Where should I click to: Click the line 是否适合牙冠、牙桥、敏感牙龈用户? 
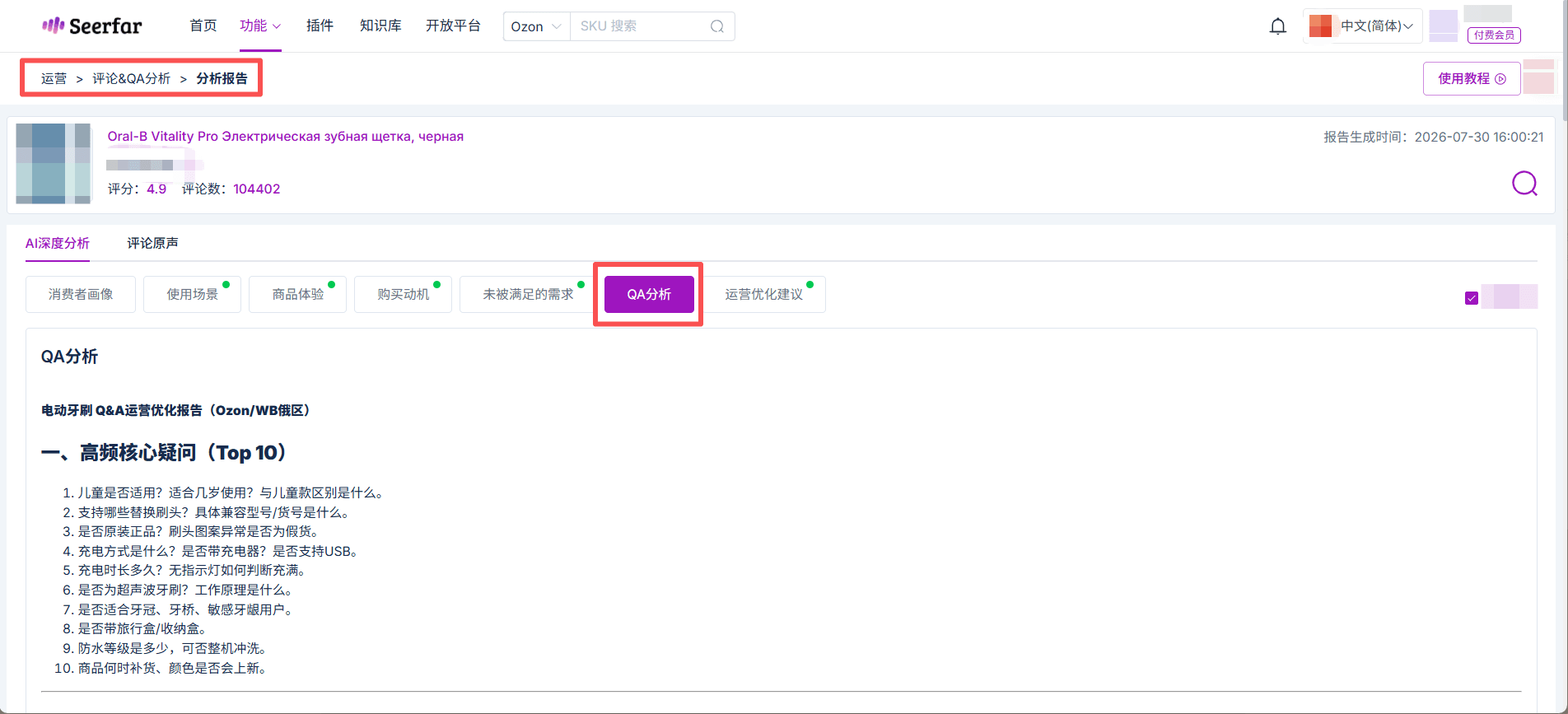coord(188,610)
